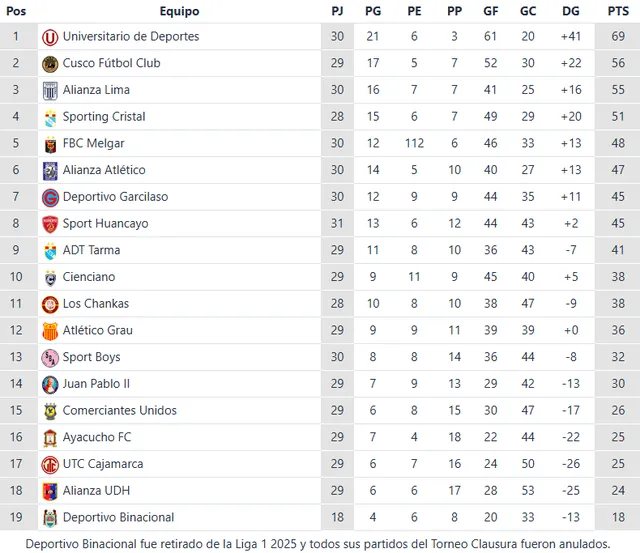Click the Cienciano club badge
This screenshot has width=640, height=553.
tap(50, 277)
